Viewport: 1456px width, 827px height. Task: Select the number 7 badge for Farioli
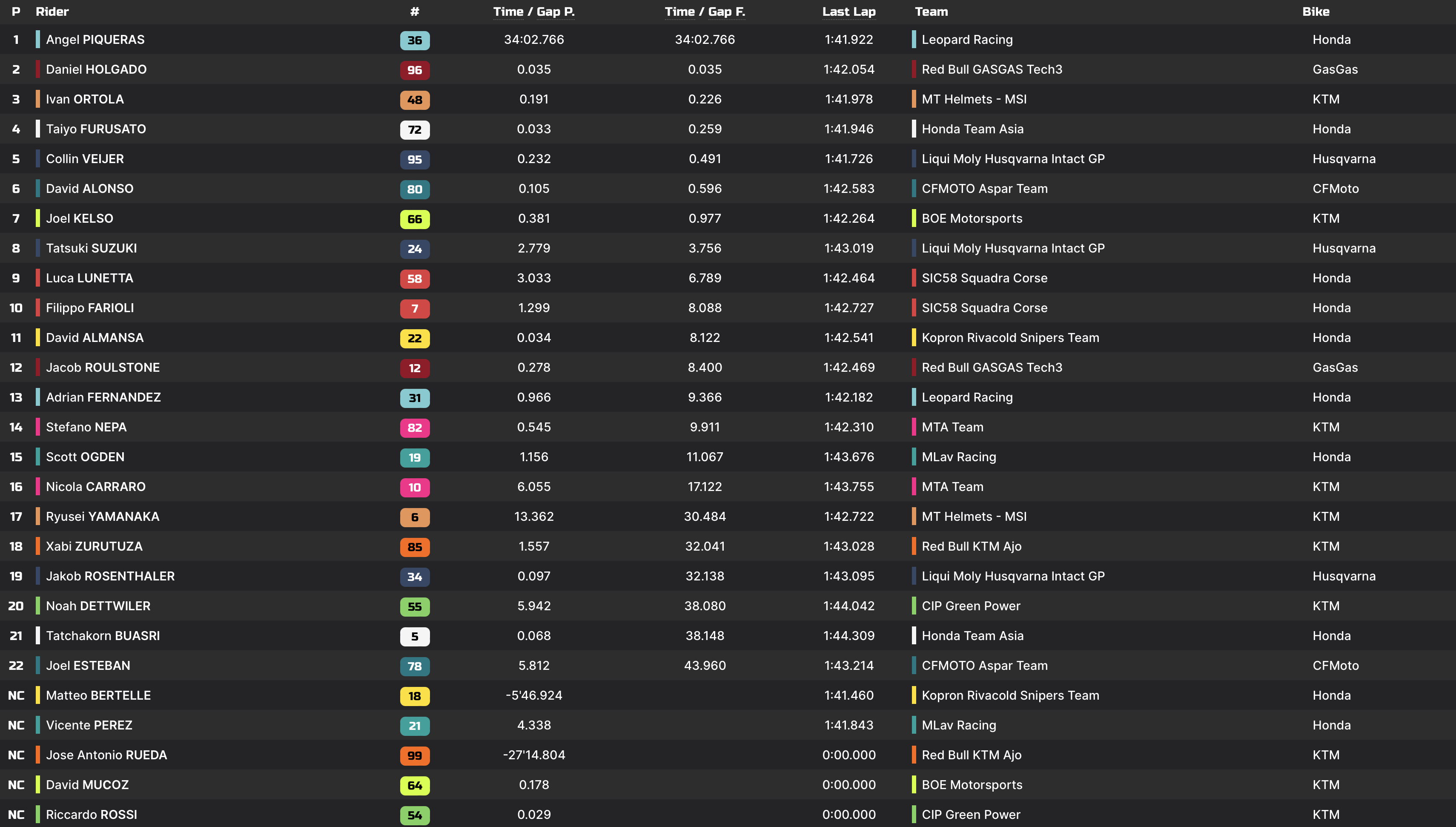click(414, 308)
